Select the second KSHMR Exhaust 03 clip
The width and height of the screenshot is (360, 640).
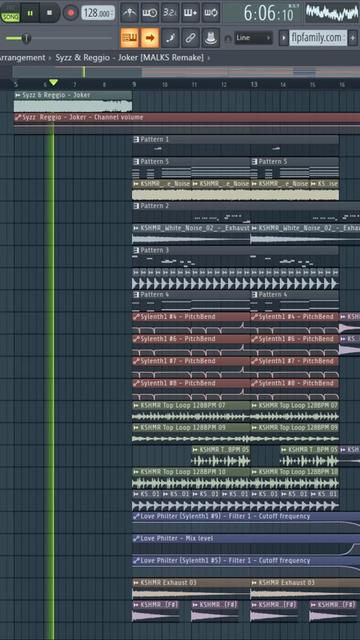pos(305,589)
